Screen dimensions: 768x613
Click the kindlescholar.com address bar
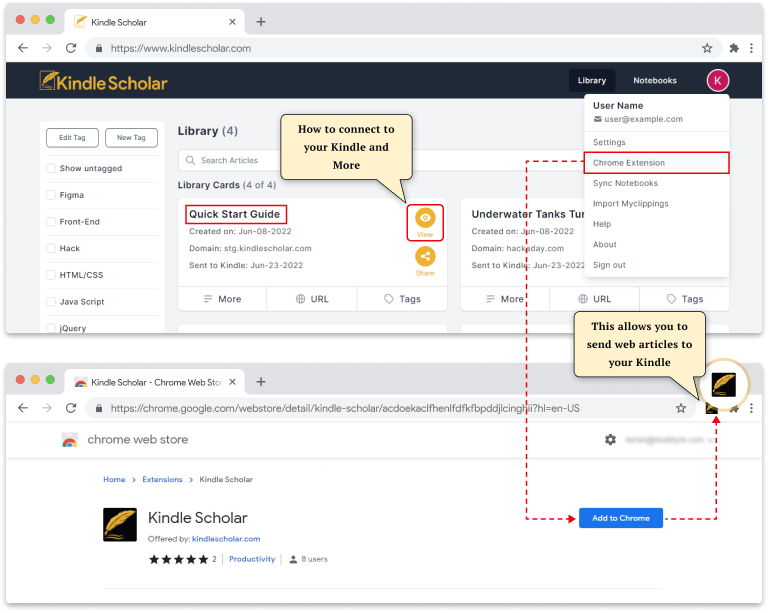pos(404,48)
